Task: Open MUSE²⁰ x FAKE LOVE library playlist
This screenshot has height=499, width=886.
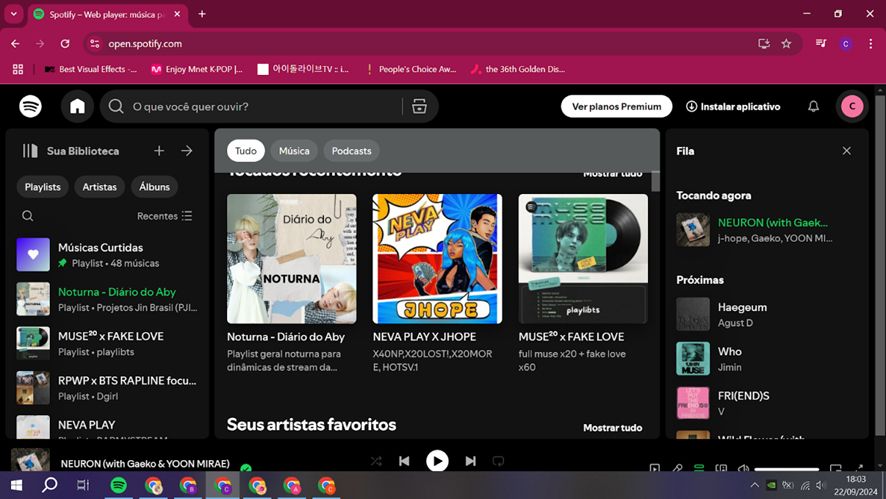Action: [107, 343]
